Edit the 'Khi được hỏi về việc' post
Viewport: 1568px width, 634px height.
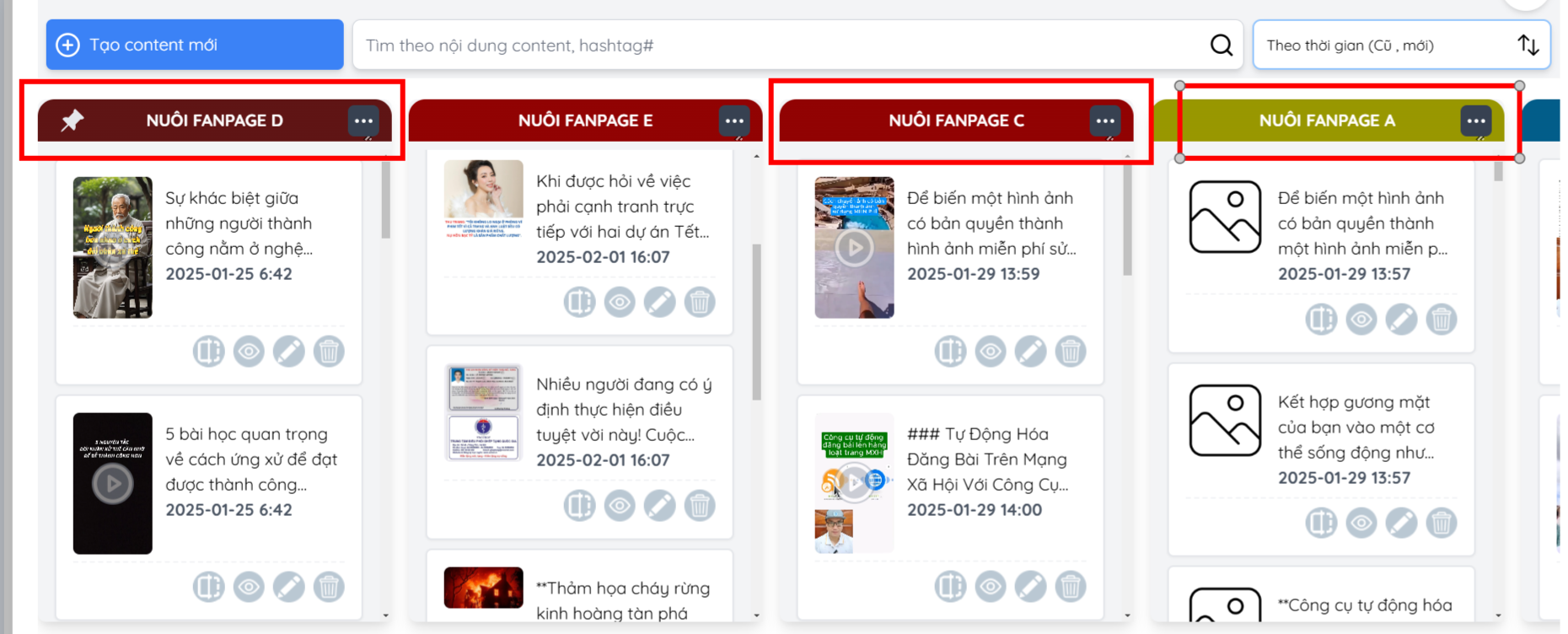659,302
